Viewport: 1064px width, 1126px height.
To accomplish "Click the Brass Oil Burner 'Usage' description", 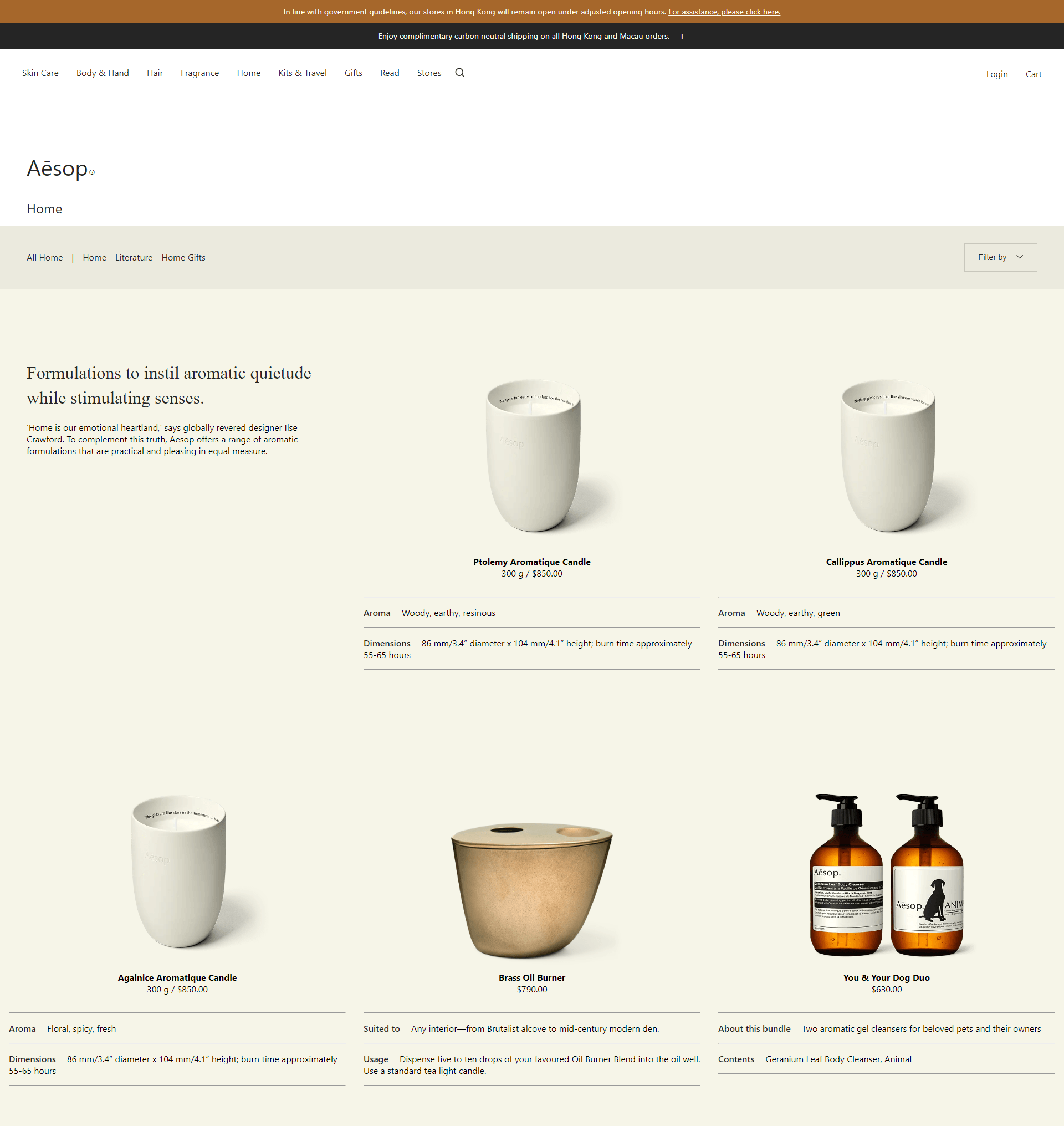I will (x=532, y=1064).
